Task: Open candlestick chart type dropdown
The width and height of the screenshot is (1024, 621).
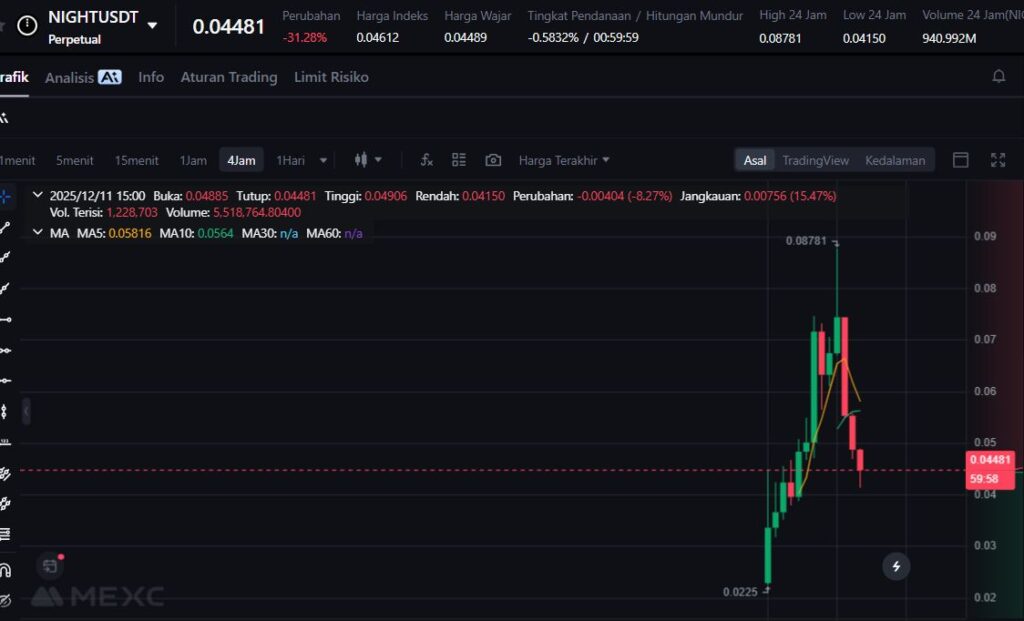Action: pyautogui.click(x=368, y=160)
